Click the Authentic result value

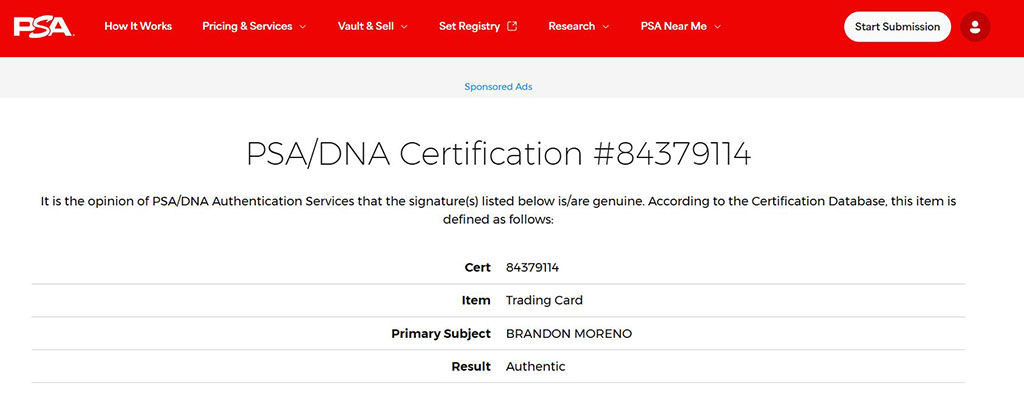tap(535, 367)
